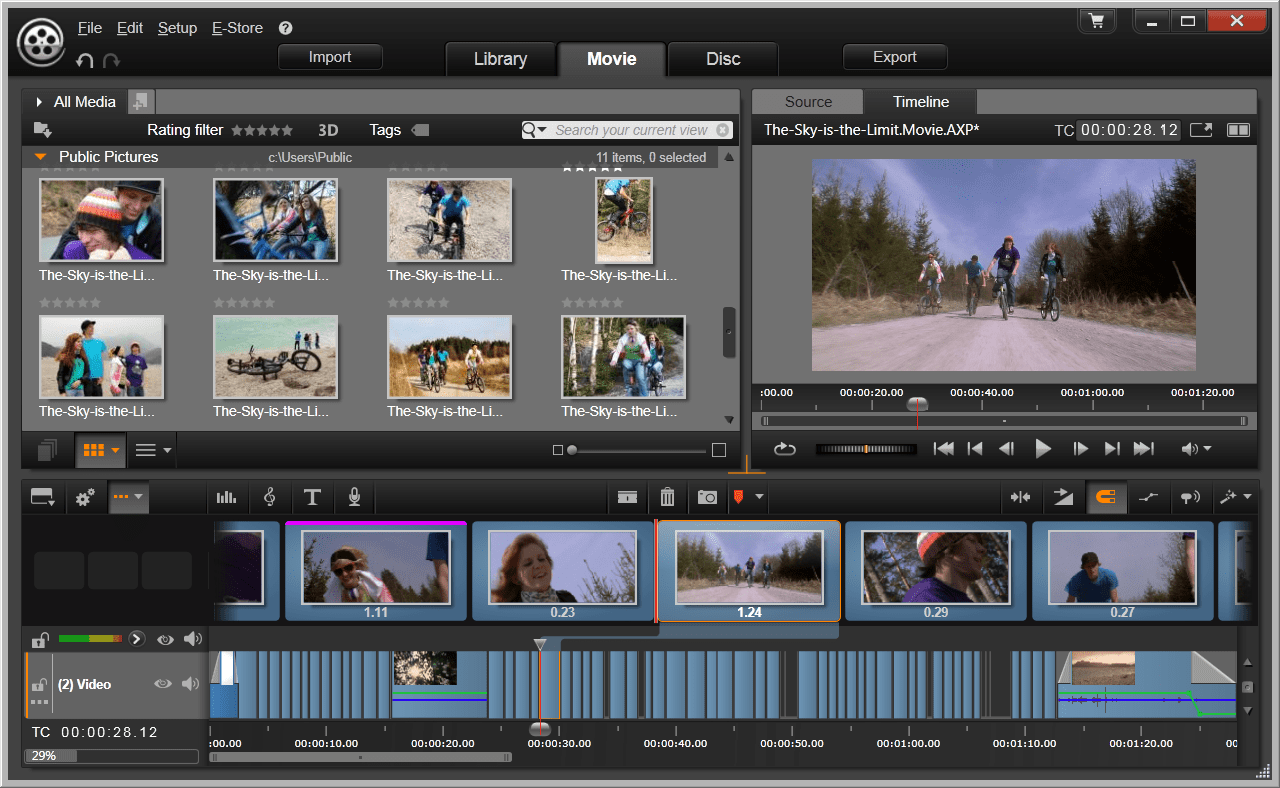Expand the All Media tree arrow
1280x788 pixels.
39,102
